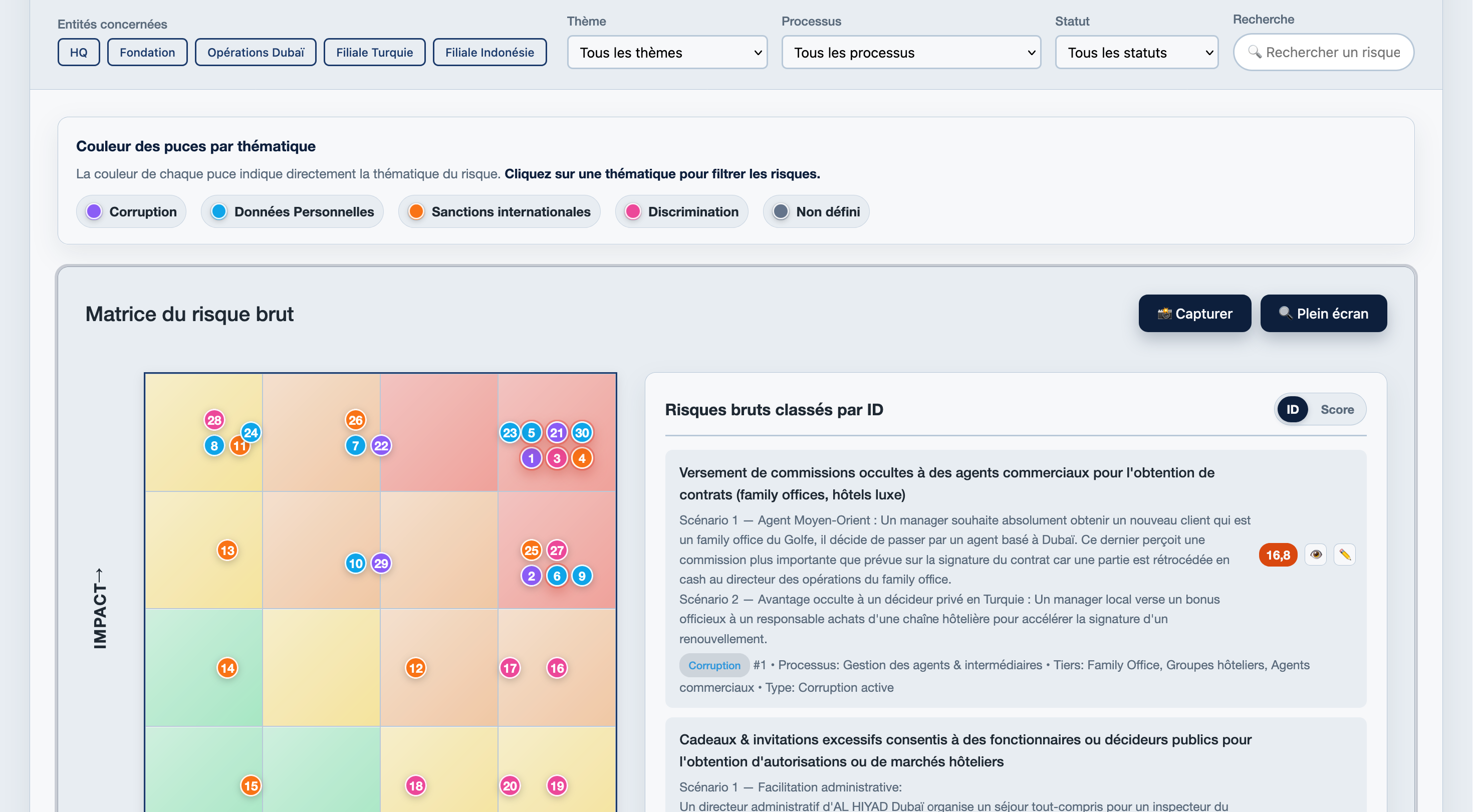Screen dimensions: 1473x812
Task: Sort risk list by ID
Action: (x=1292, y=409)
